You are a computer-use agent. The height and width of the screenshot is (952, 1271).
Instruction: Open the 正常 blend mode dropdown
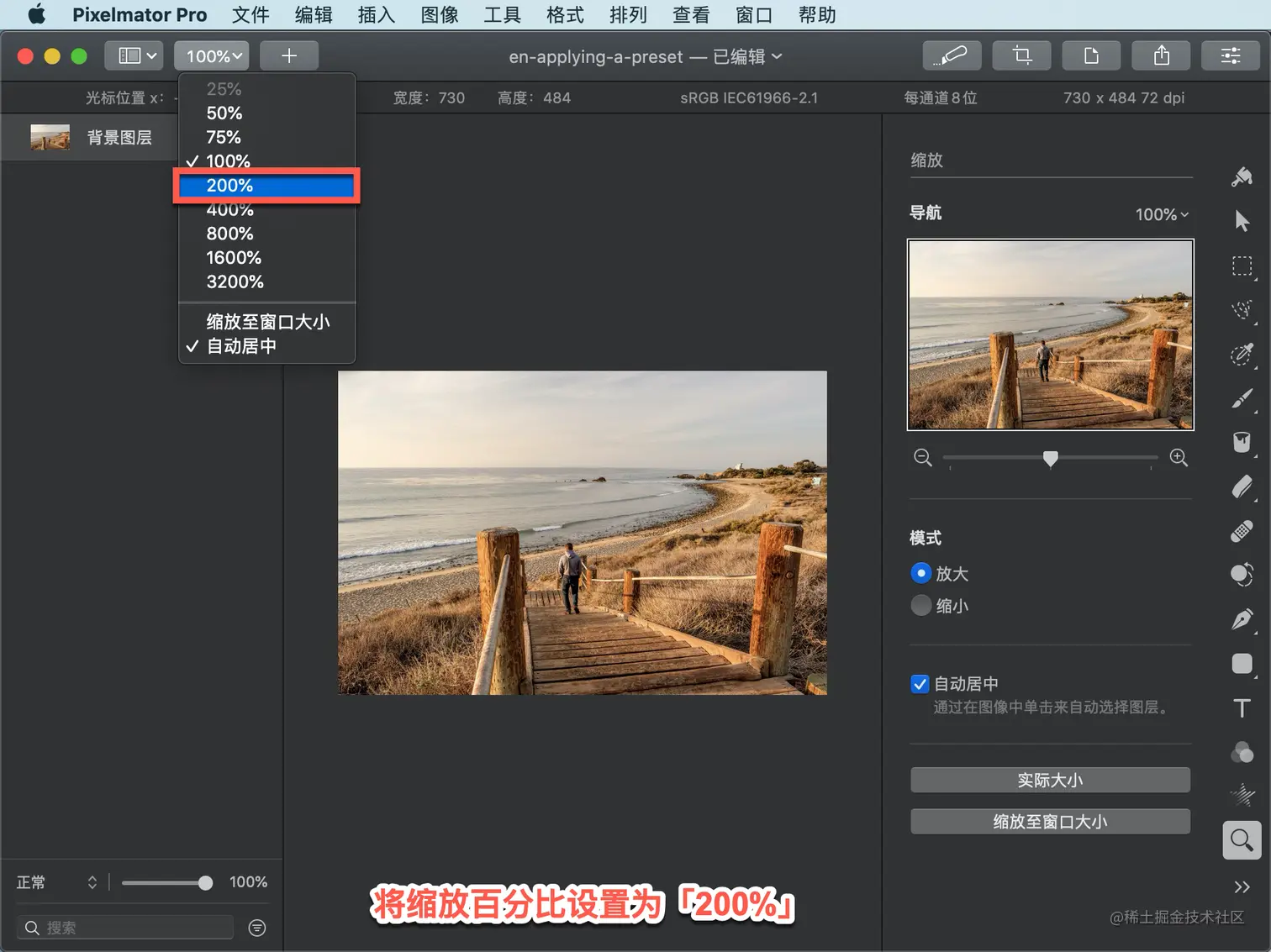click(x=57, y=882)
